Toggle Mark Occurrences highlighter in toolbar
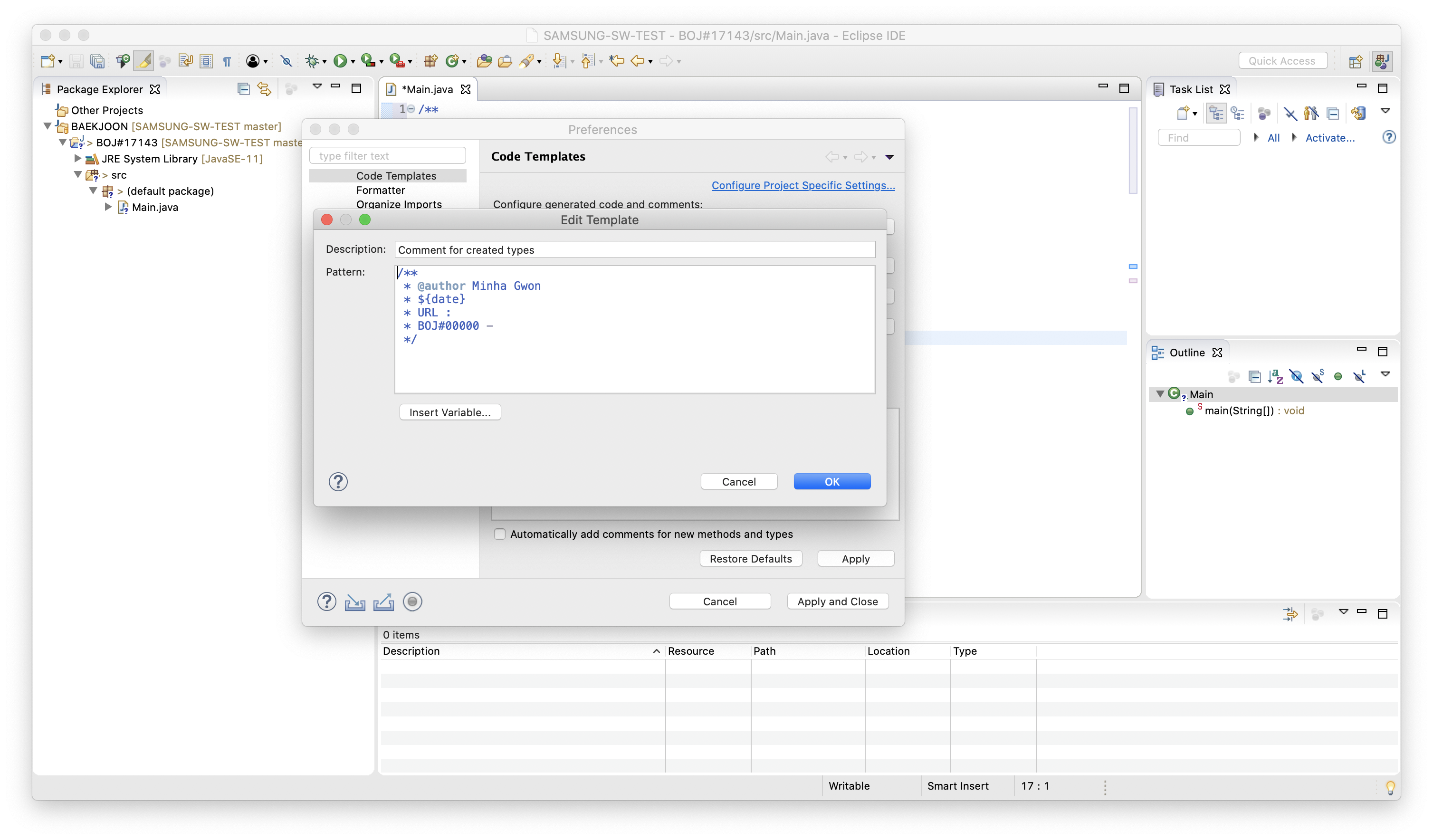1433x840 pixels. pos(144,61)
